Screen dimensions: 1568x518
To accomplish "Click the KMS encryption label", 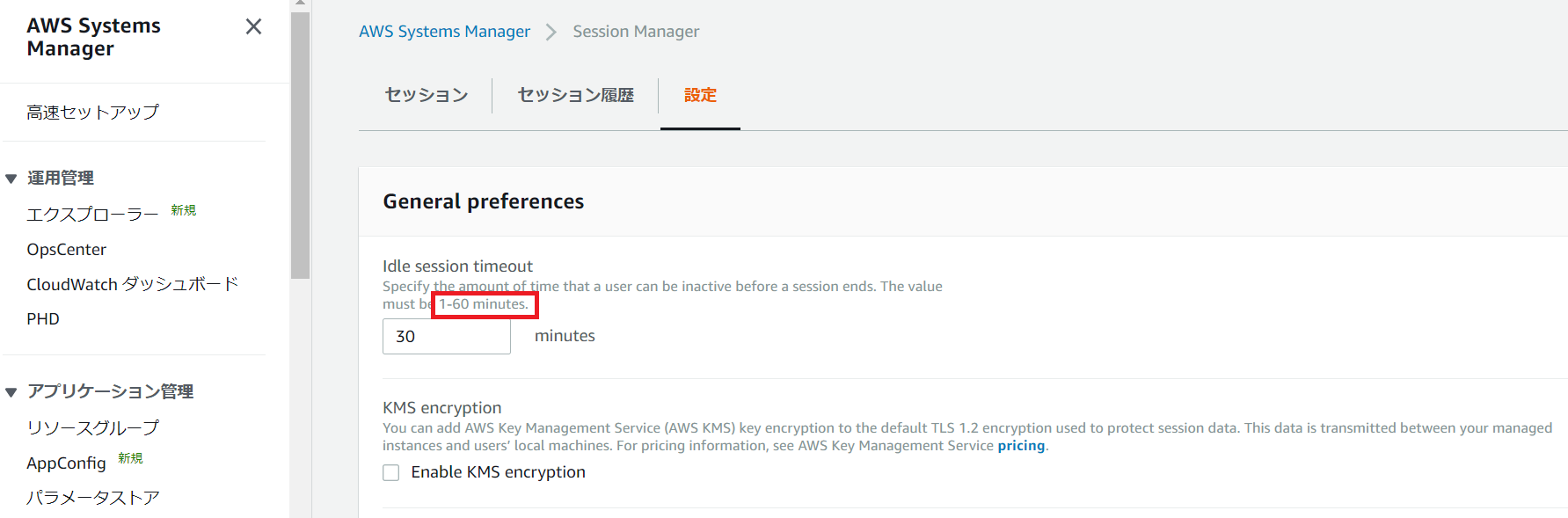I will coord(442,408).
